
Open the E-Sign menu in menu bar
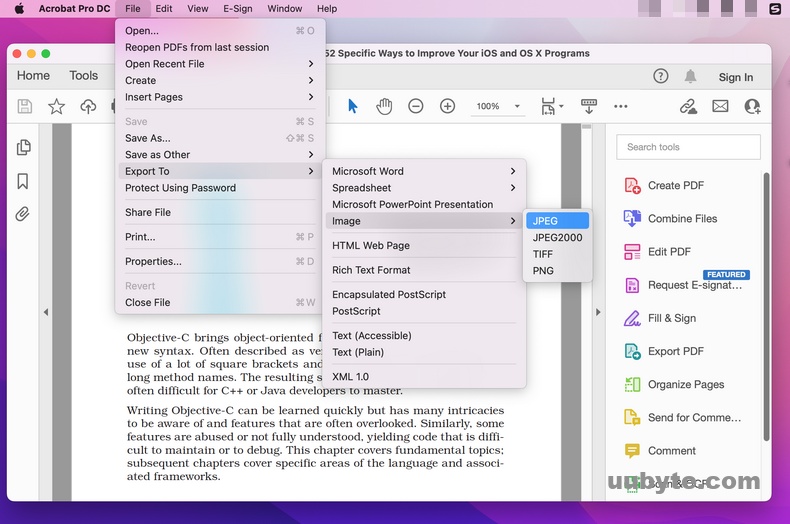(x=238, y=9)
